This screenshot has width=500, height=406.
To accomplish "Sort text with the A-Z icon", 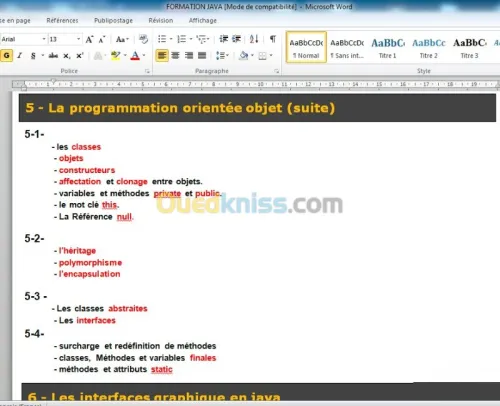I will coord(254,39).
